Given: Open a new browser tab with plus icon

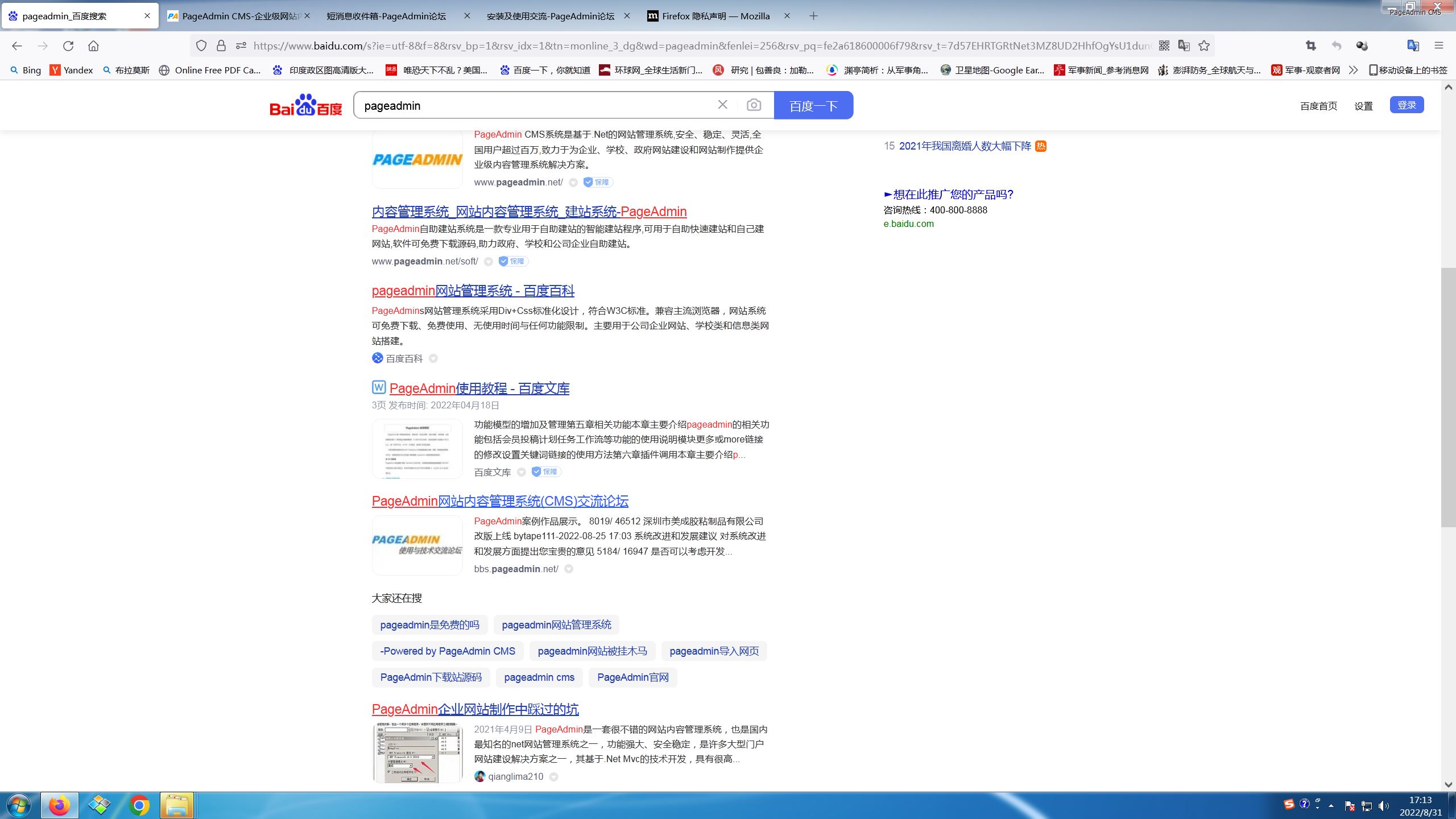Looking at the screenshot, I should pyautogui.click(x=813, y=16).
